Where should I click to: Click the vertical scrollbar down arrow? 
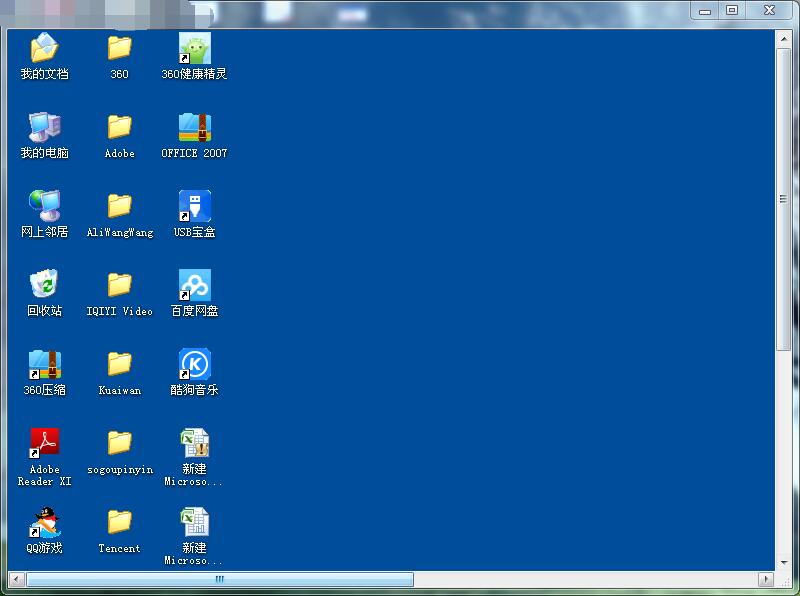(783, 562)
